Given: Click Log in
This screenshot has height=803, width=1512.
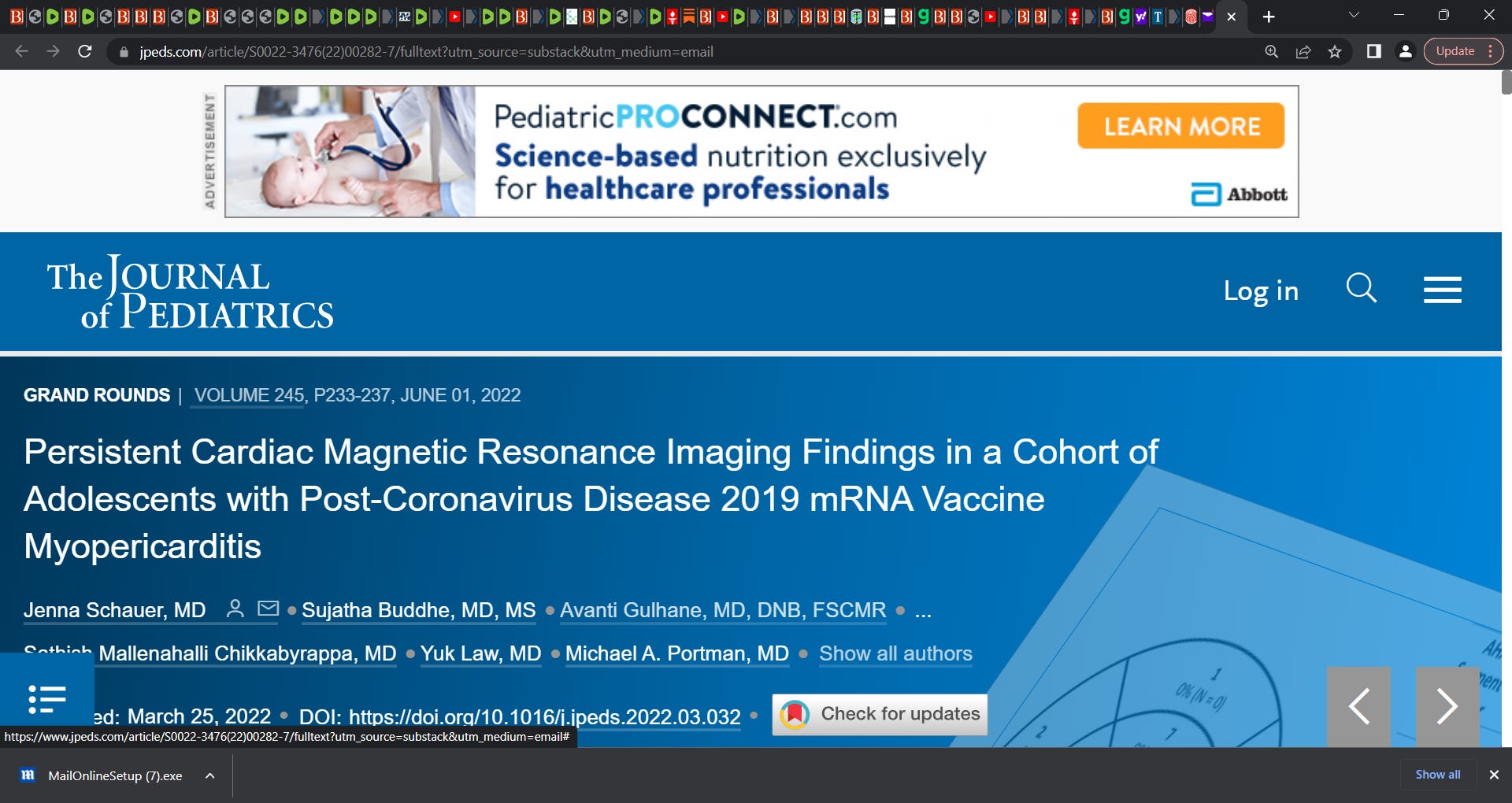Looking at the screenshot, I should pos(1261,290).
